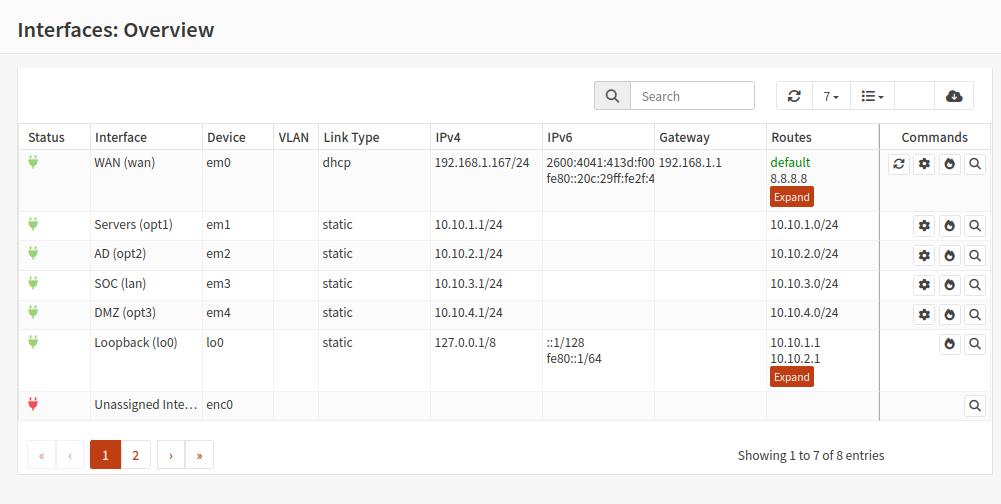This screenshot has height=504, width=1001.
Task: Open settings gear for SOC (lan)
Action: (x=925, y=285)
